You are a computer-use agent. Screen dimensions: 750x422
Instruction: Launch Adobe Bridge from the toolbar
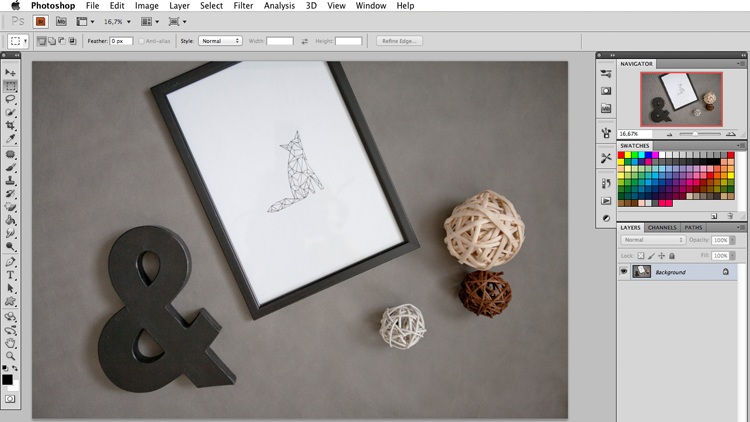point(41,22)
